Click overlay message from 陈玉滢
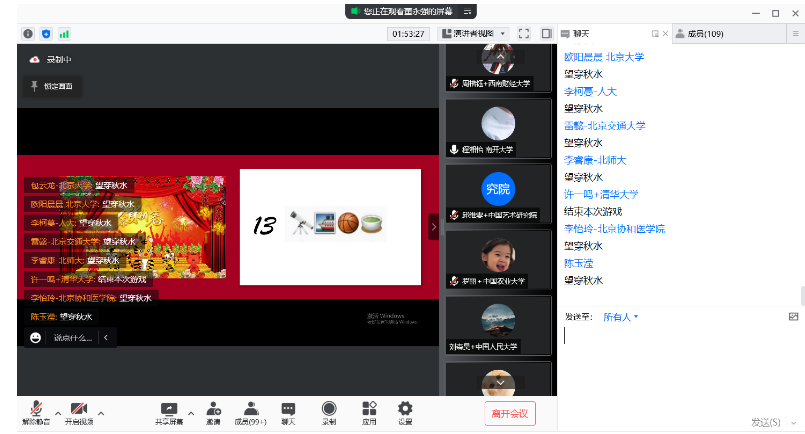The height and width of the screenshot is (434, 805). 61,317
